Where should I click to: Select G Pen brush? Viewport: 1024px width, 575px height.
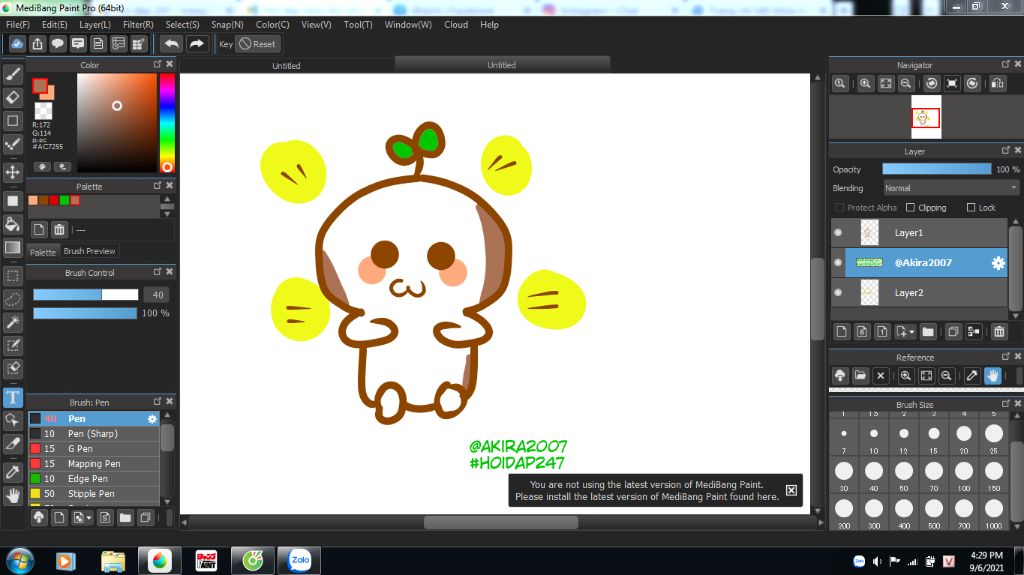pyautogui.click(x=93, y=449)
